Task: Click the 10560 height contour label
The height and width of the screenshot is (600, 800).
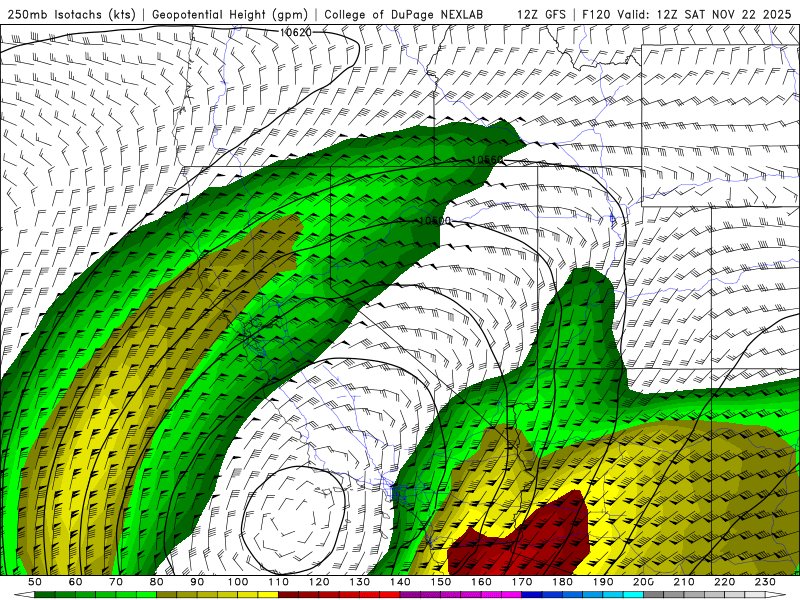Action: [x=487, y=160]
